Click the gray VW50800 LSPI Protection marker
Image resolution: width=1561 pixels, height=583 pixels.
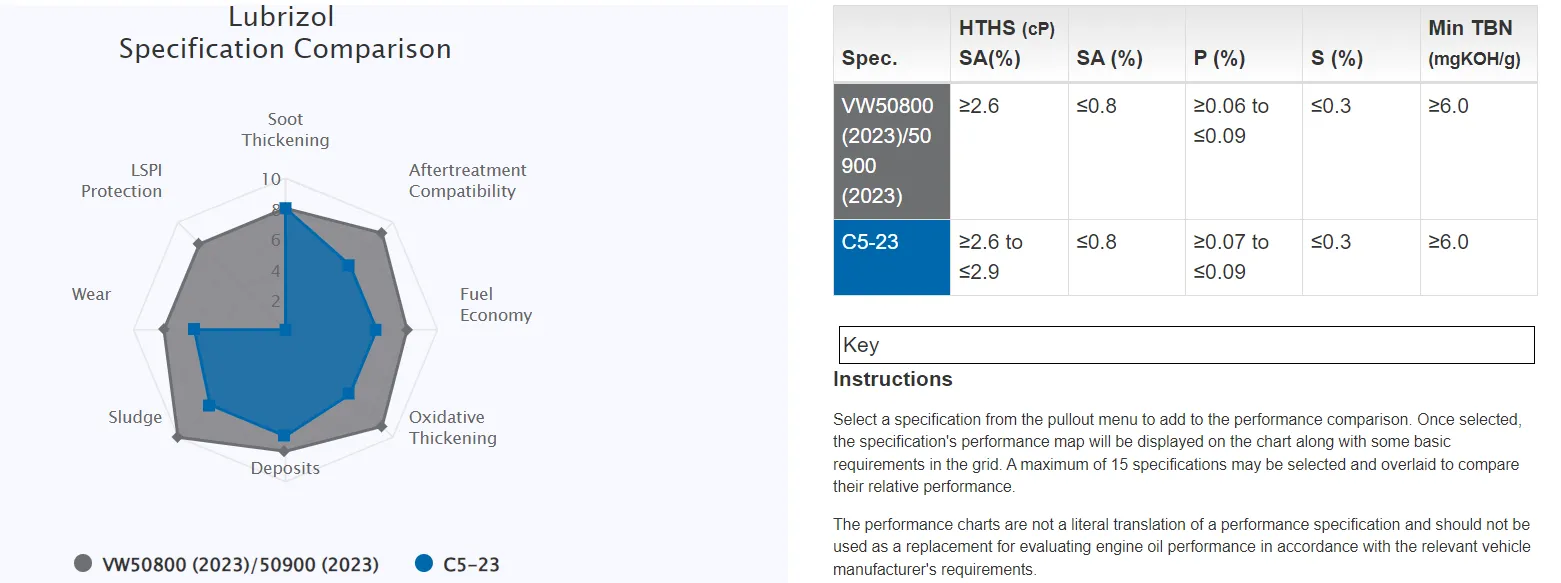[198, 243]
